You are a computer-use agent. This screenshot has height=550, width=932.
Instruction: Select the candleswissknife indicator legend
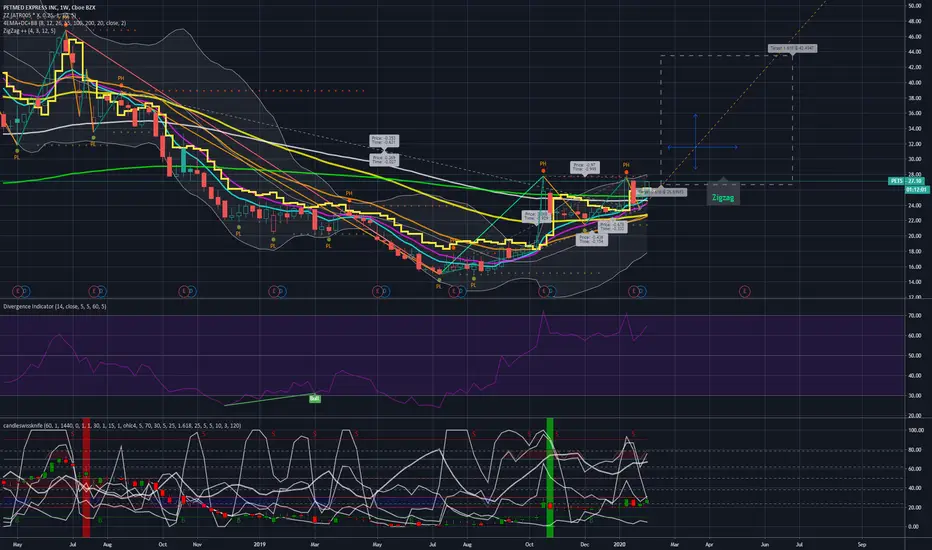point(122,426)
